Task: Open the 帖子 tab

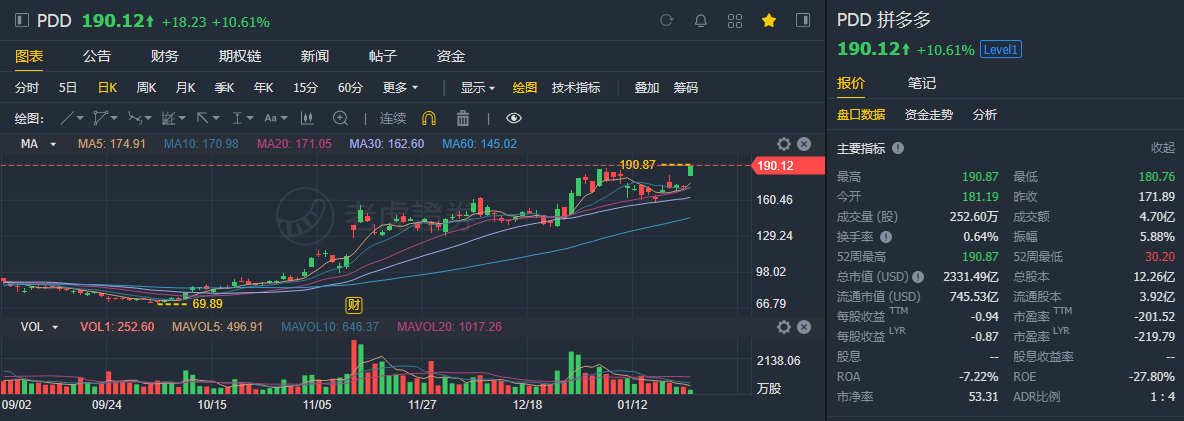Action: (x=382, y=56)
